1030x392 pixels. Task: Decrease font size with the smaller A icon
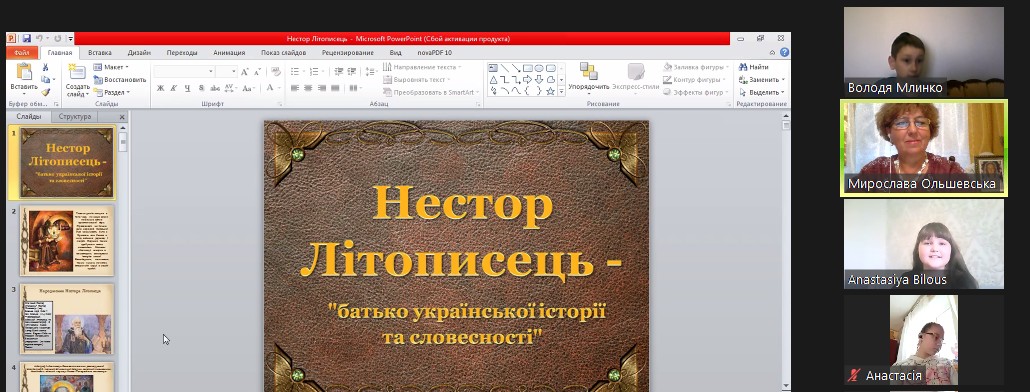point(257,72)
